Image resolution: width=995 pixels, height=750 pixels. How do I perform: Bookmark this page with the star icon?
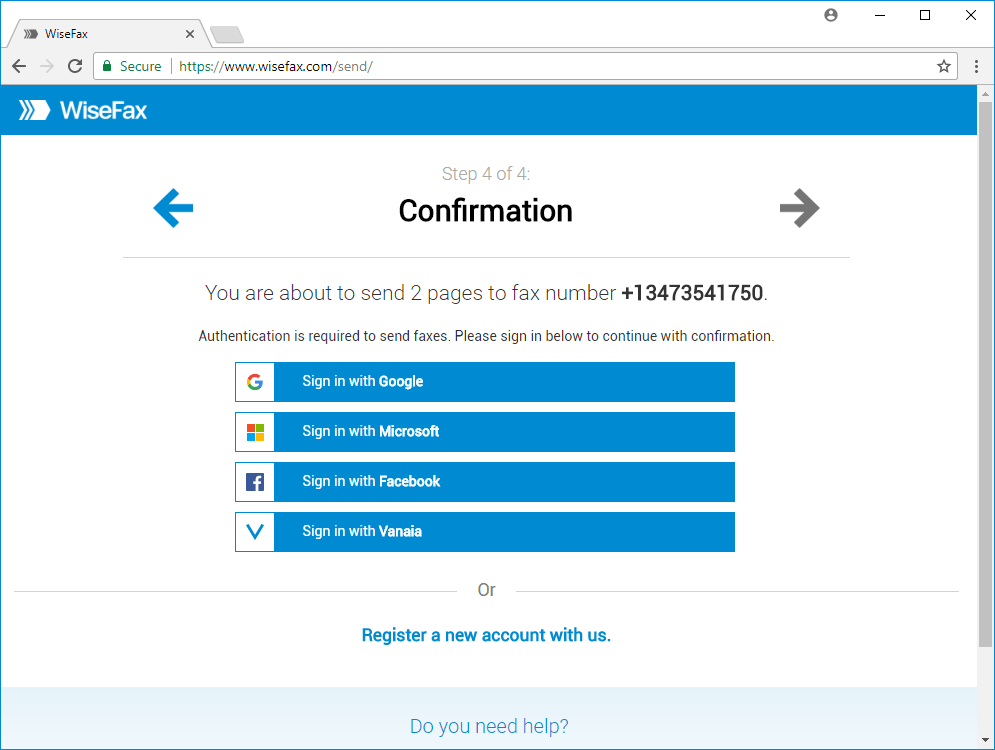click(x=944, y=66)
